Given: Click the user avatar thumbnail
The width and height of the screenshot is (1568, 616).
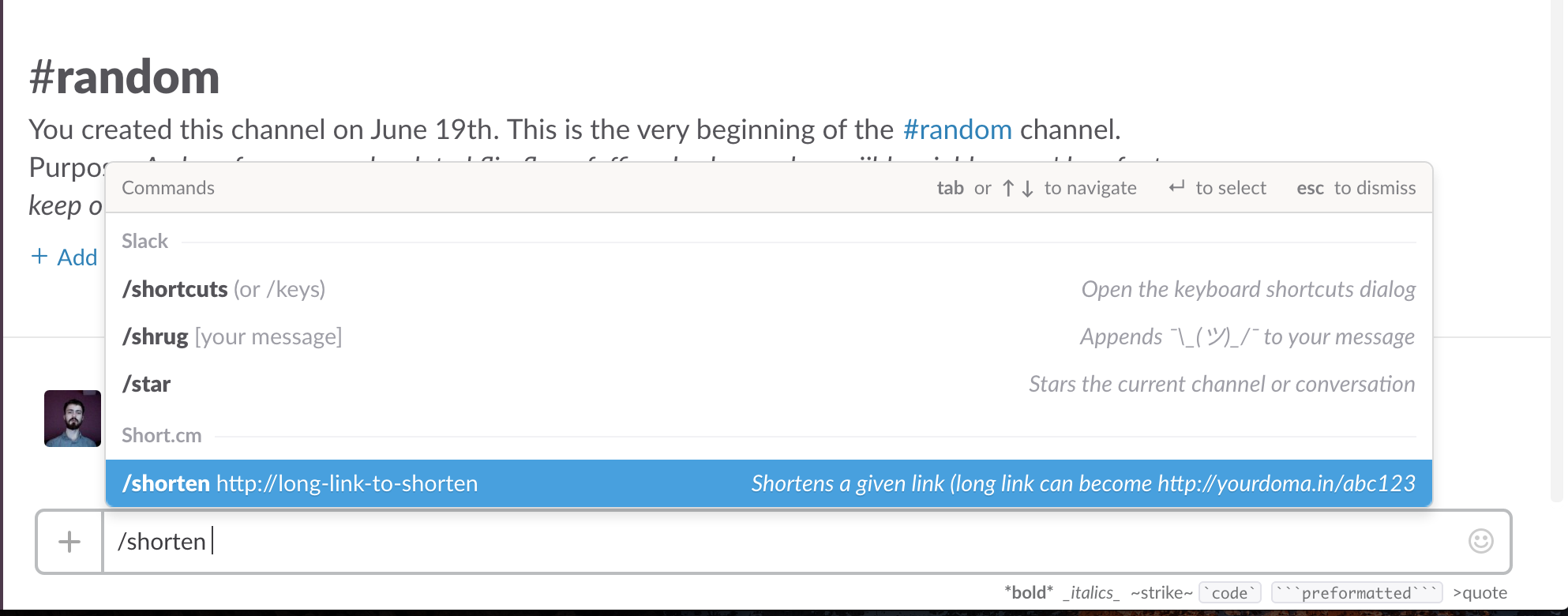Looking at the screenshot, I should point(72,419).
